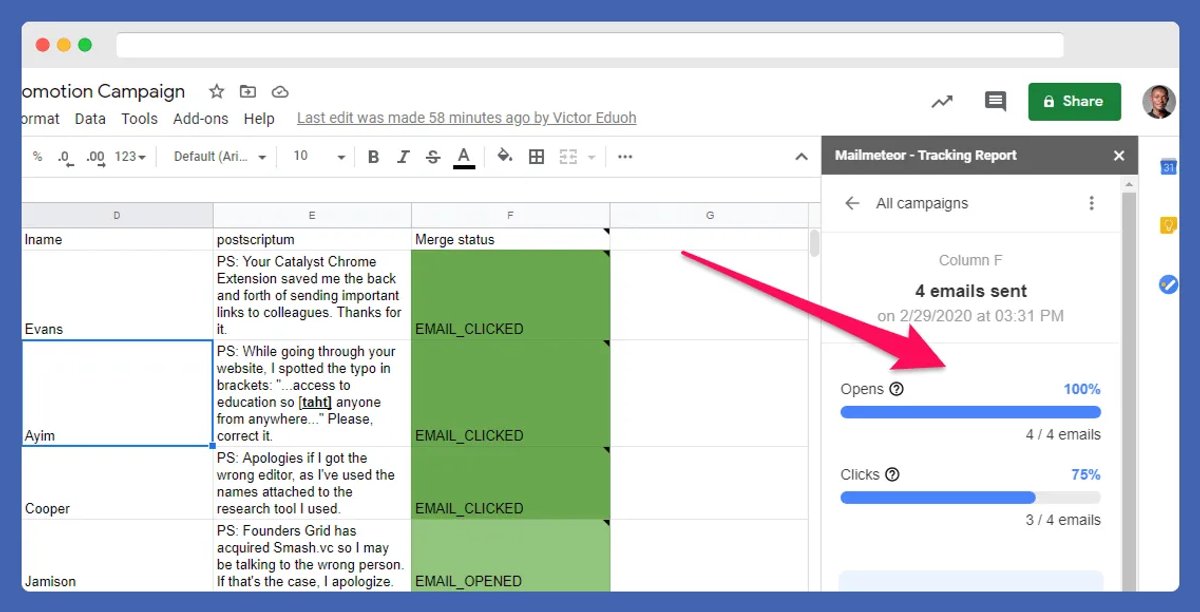Open the help icon next to Clicks

click(892, 475)
